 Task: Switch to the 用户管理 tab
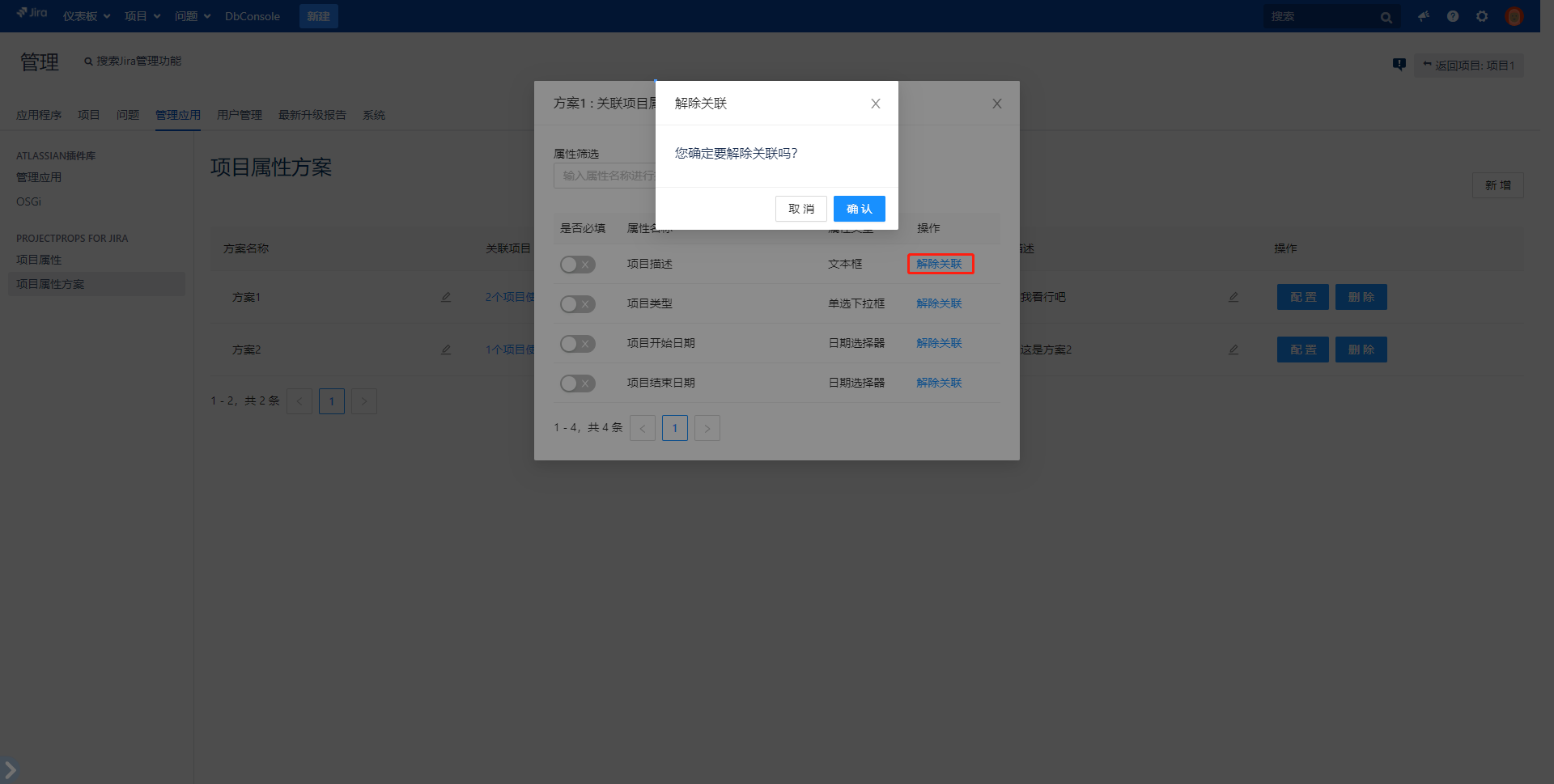coord(239,115)
